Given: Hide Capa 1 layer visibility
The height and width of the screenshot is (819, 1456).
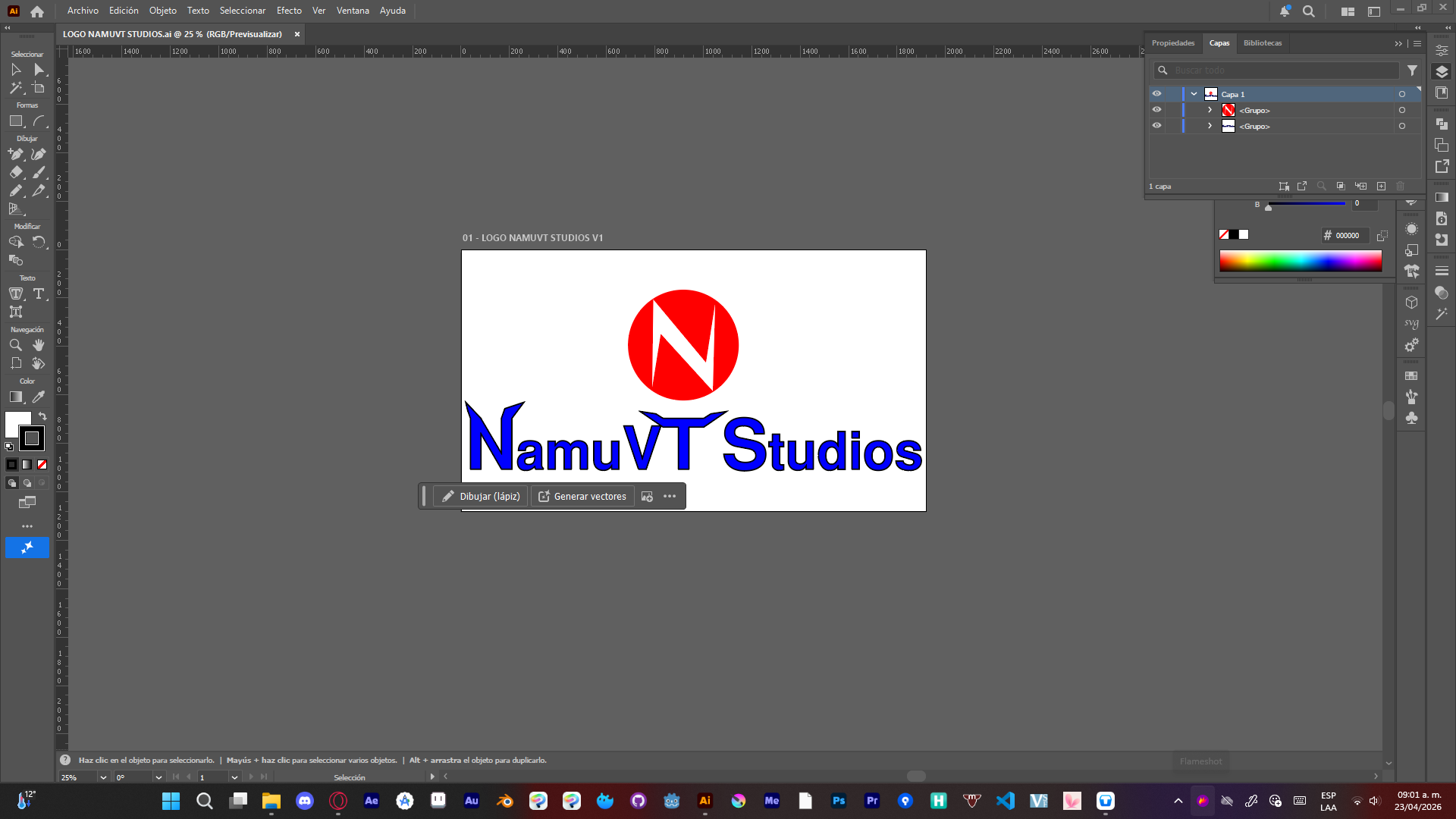Looking at the screenshot, I should [x=1156, y=94].
